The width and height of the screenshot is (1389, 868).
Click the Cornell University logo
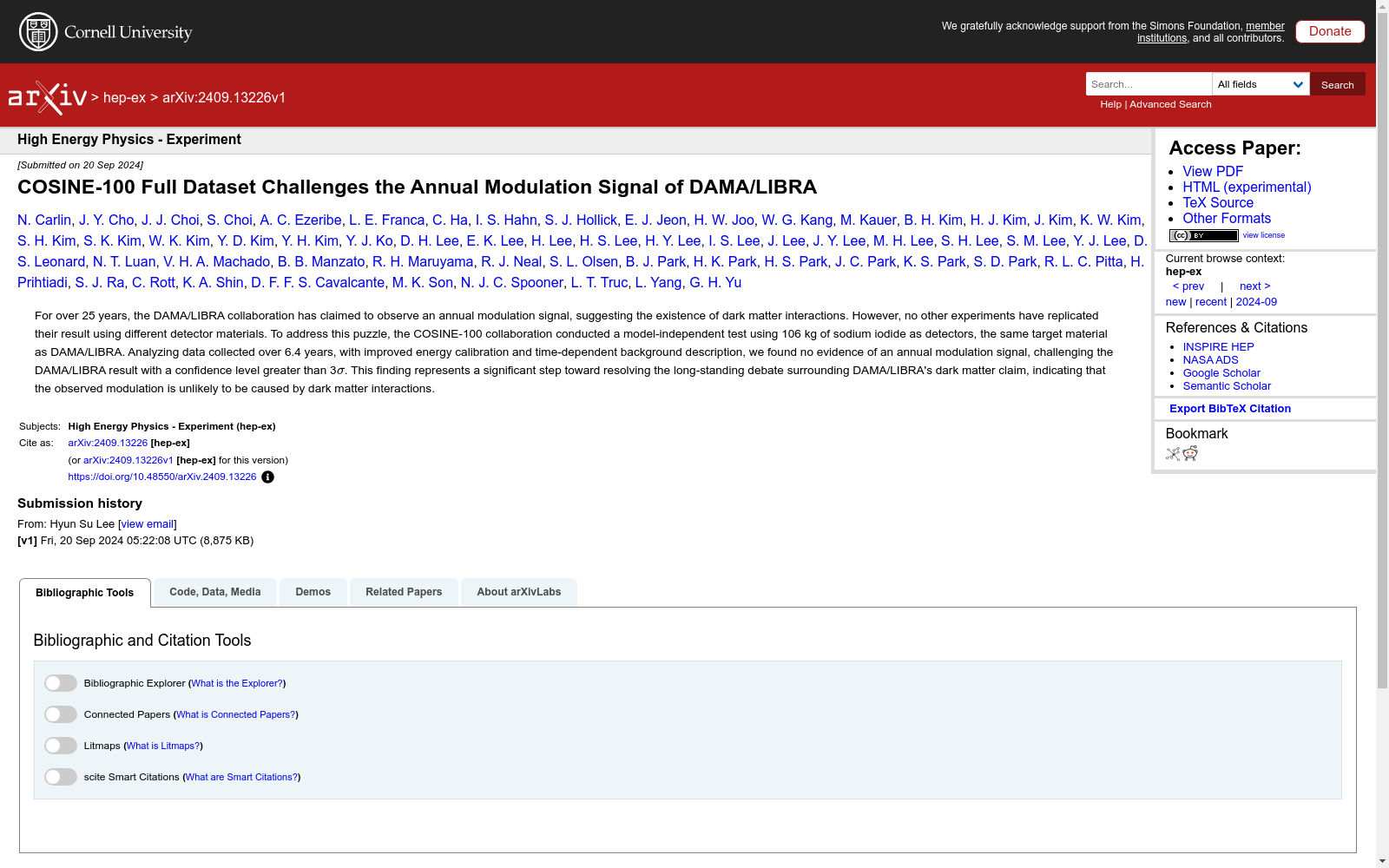106,32
